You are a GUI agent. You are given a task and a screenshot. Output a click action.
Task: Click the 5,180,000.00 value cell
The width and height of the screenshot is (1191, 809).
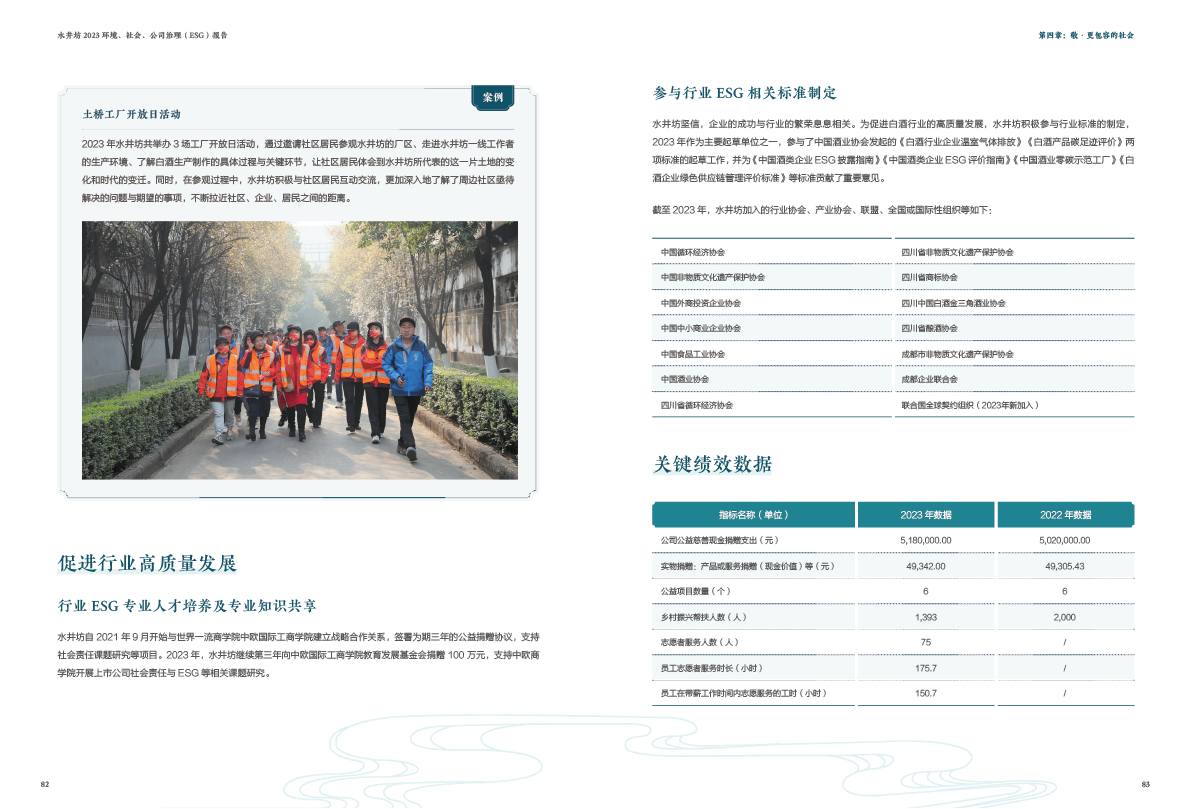(x=926, y=540)
